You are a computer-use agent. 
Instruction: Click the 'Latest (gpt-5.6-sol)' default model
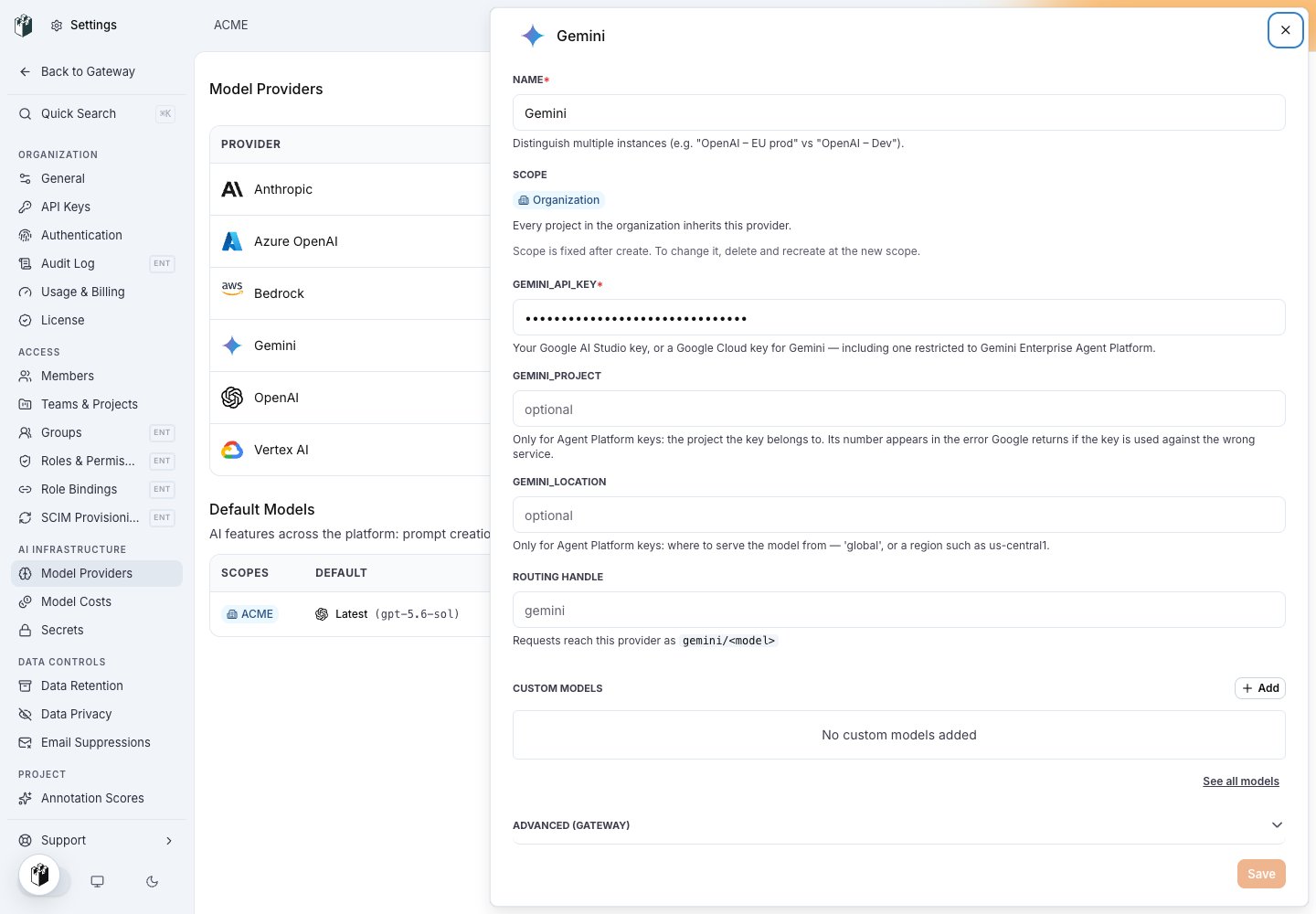click(x=387, y=614)
